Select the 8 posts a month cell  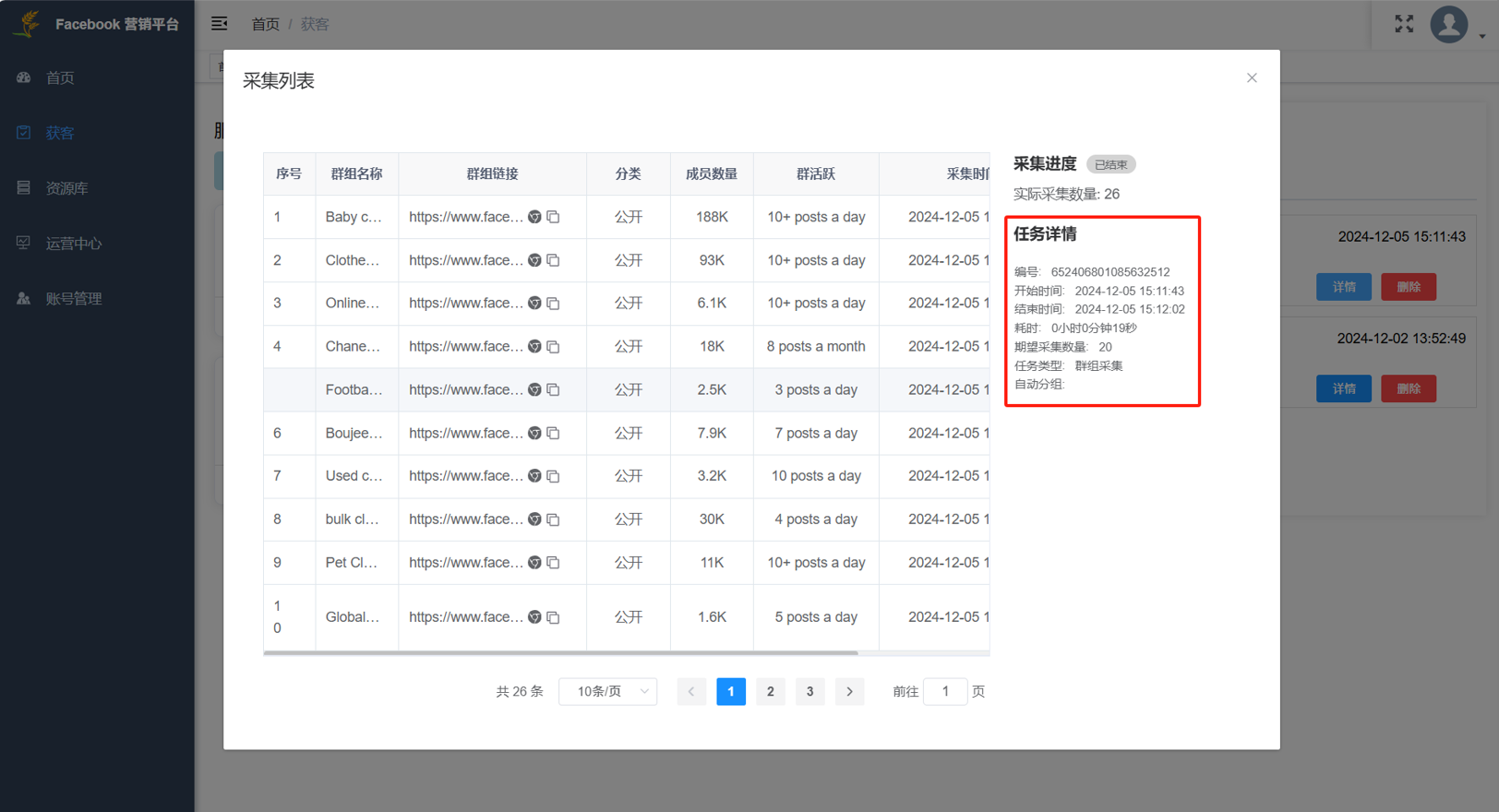[816, 346]
